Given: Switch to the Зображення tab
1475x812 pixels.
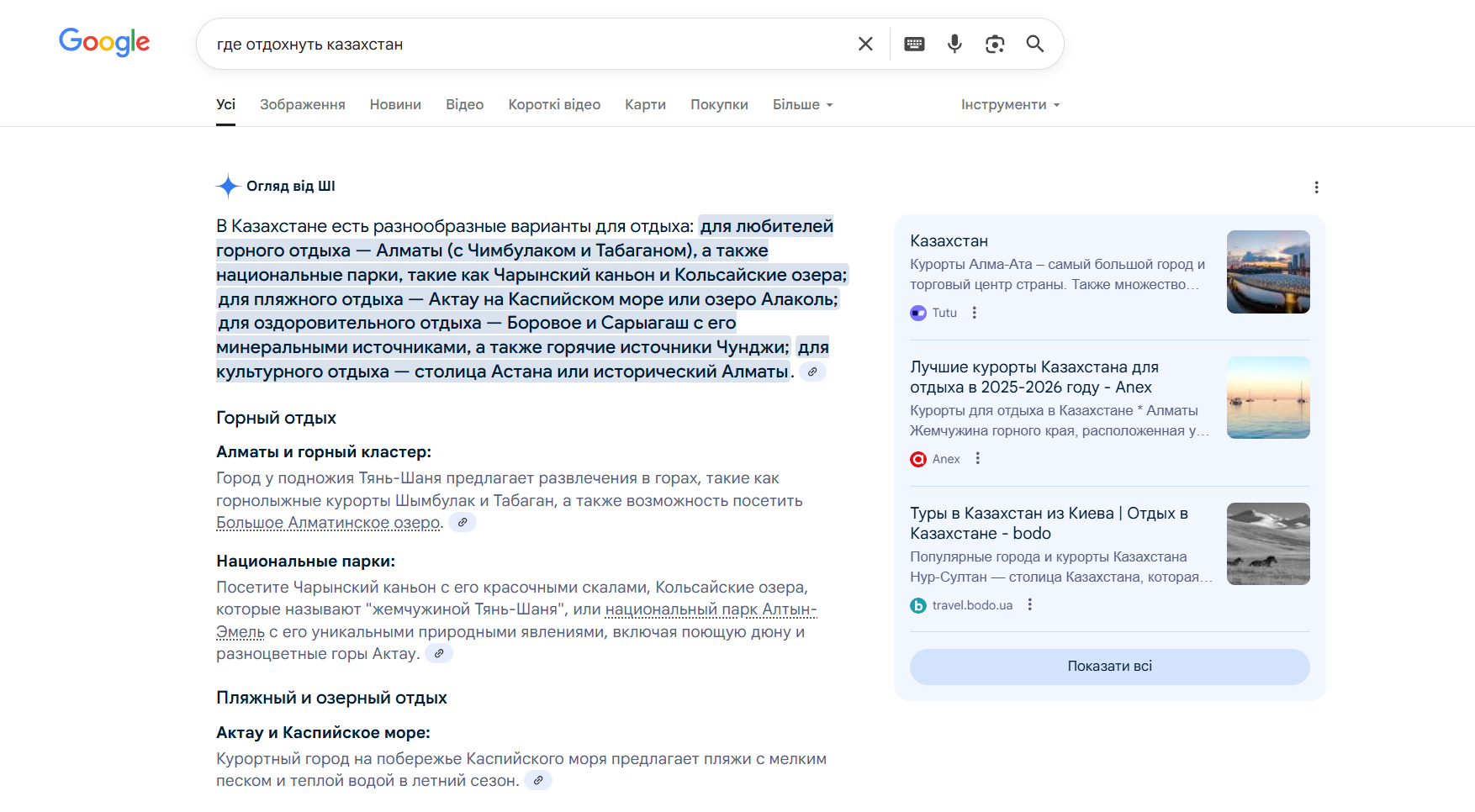Looking at the screenshot, I should tap(302, 105).
